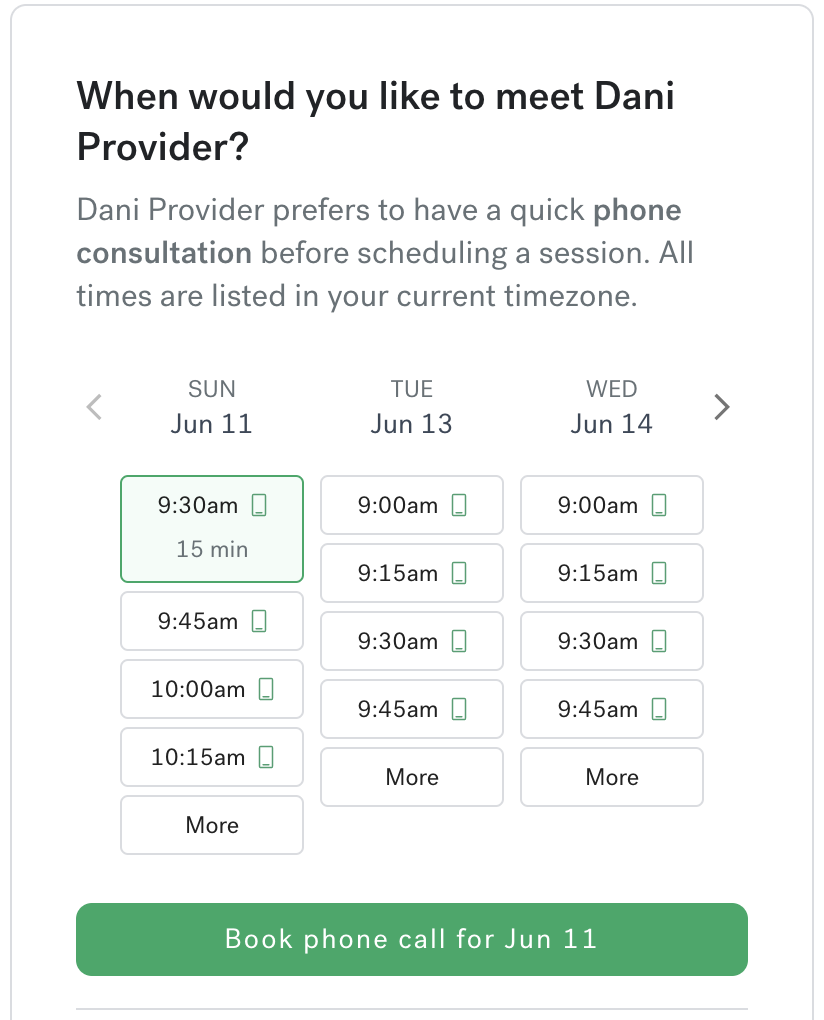This screenshot has width=824, height=1020.
Task: Show next dates with right chevron
Action: (721, 407)
